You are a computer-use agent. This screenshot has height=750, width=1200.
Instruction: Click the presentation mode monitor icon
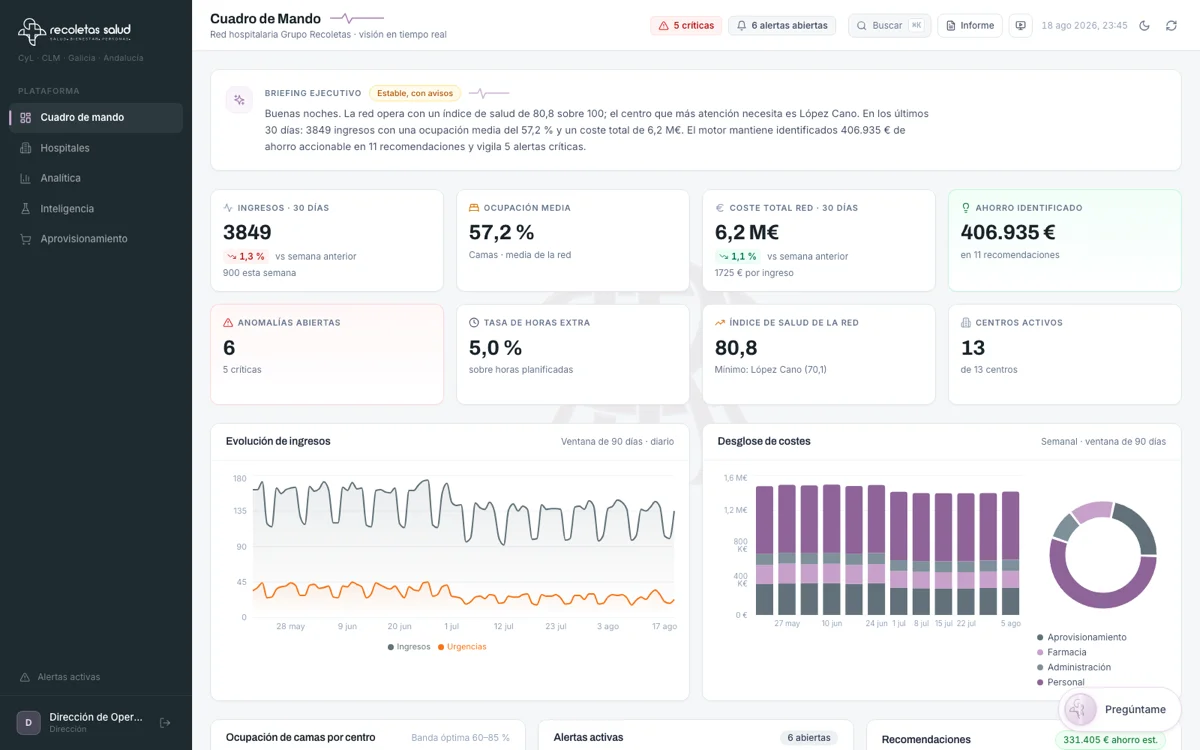coord(1020,26)
